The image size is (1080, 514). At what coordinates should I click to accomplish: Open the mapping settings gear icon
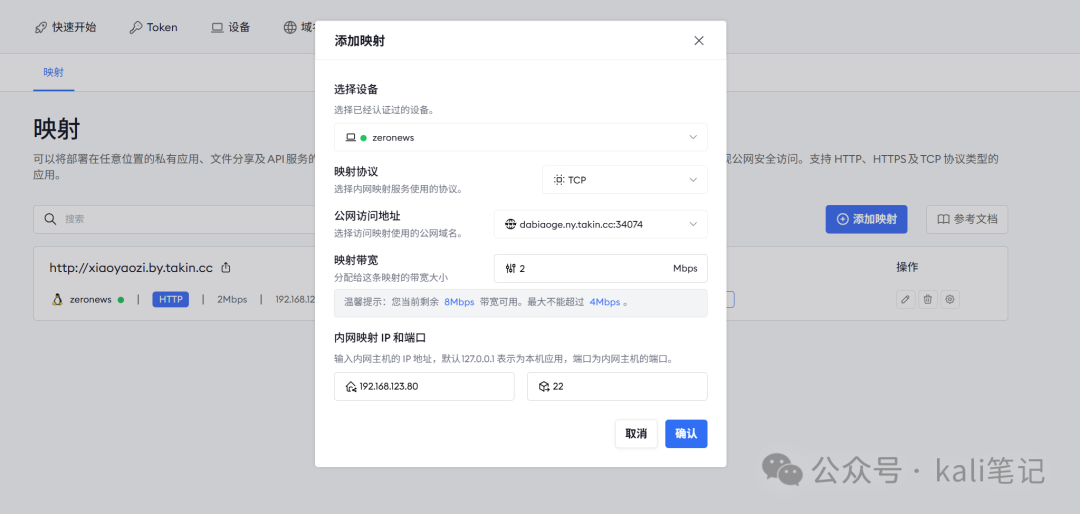click(x=949, y=299)
